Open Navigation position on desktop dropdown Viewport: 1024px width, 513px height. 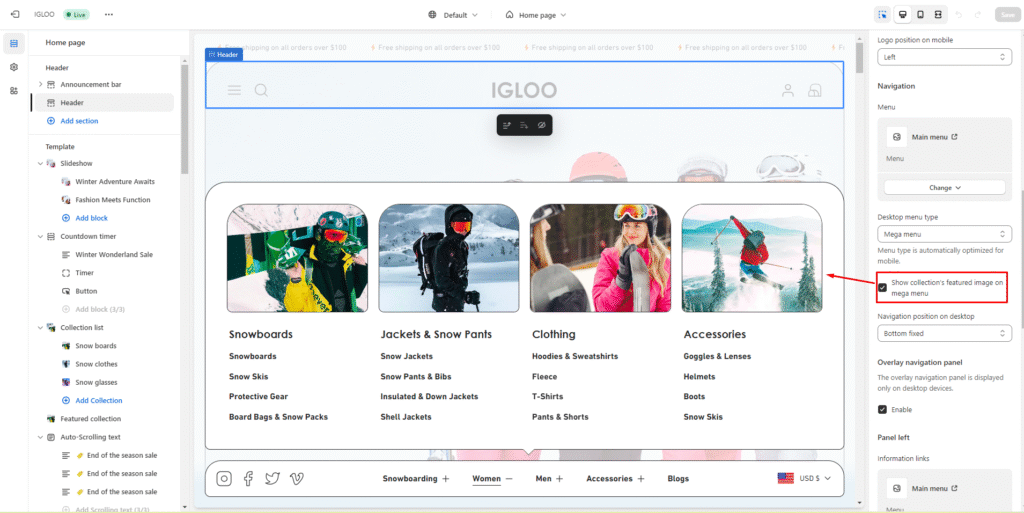coord(944,333)
